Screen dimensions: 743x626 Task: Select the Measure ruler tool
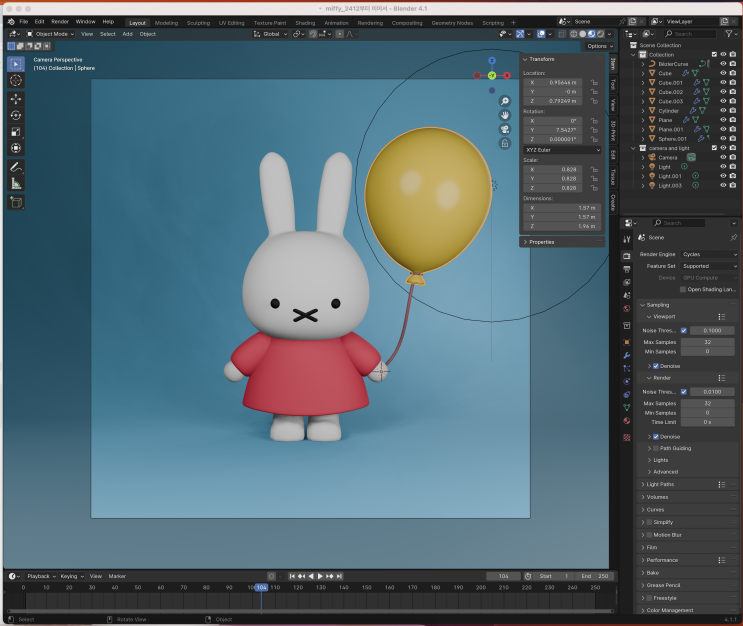(x=16, y=183)
